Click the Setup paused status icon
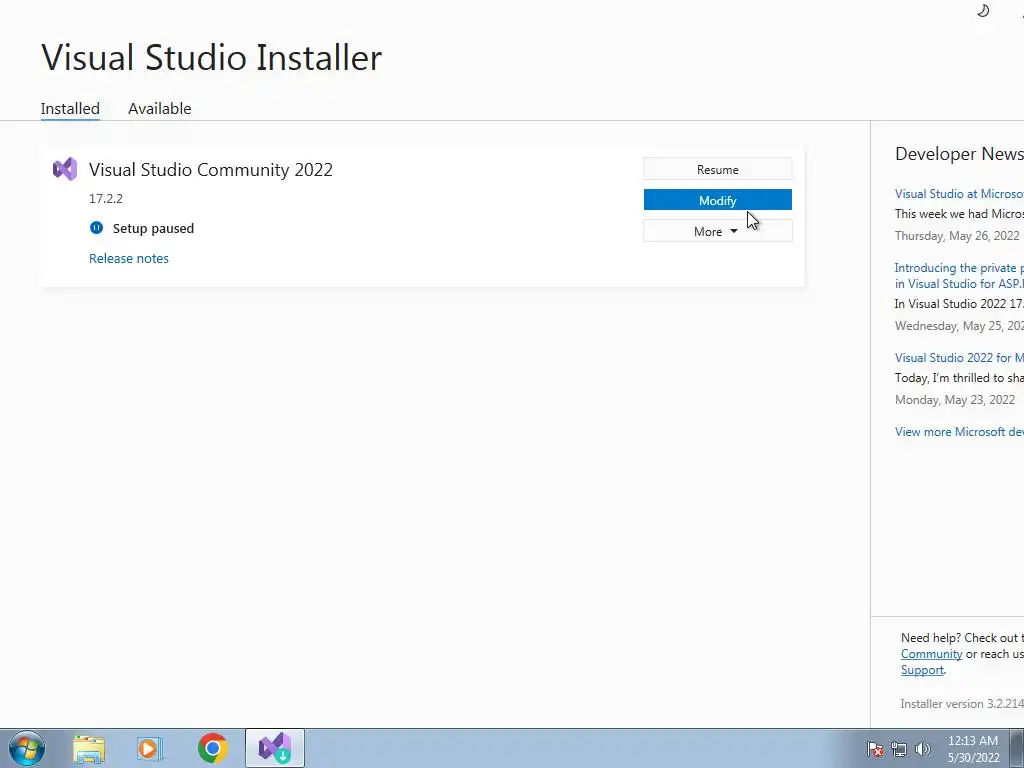Screen dimensions: 1024x768 click(97, 228)
